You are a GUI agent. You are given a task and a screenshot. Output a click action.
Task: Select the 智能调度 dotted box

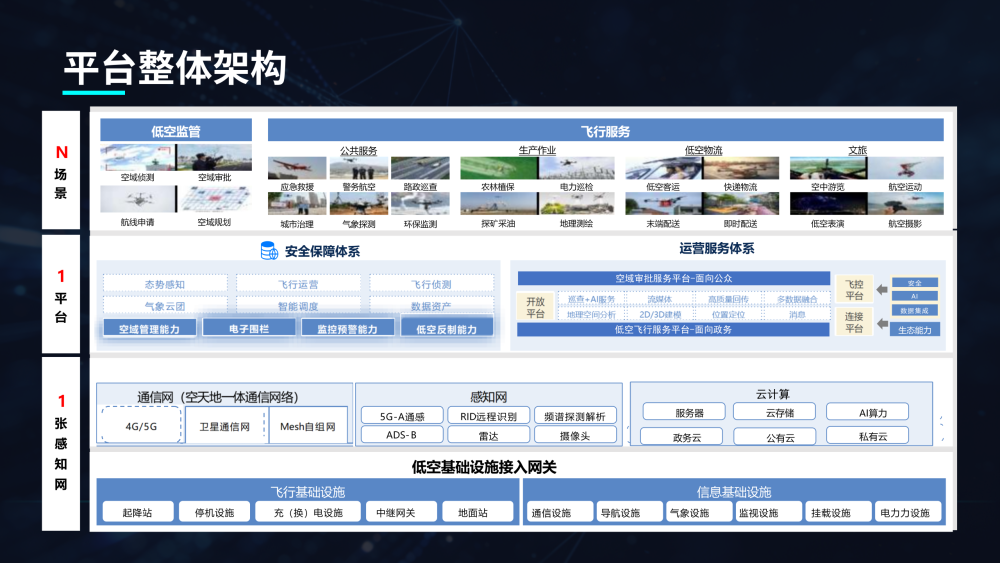[298, 305]
